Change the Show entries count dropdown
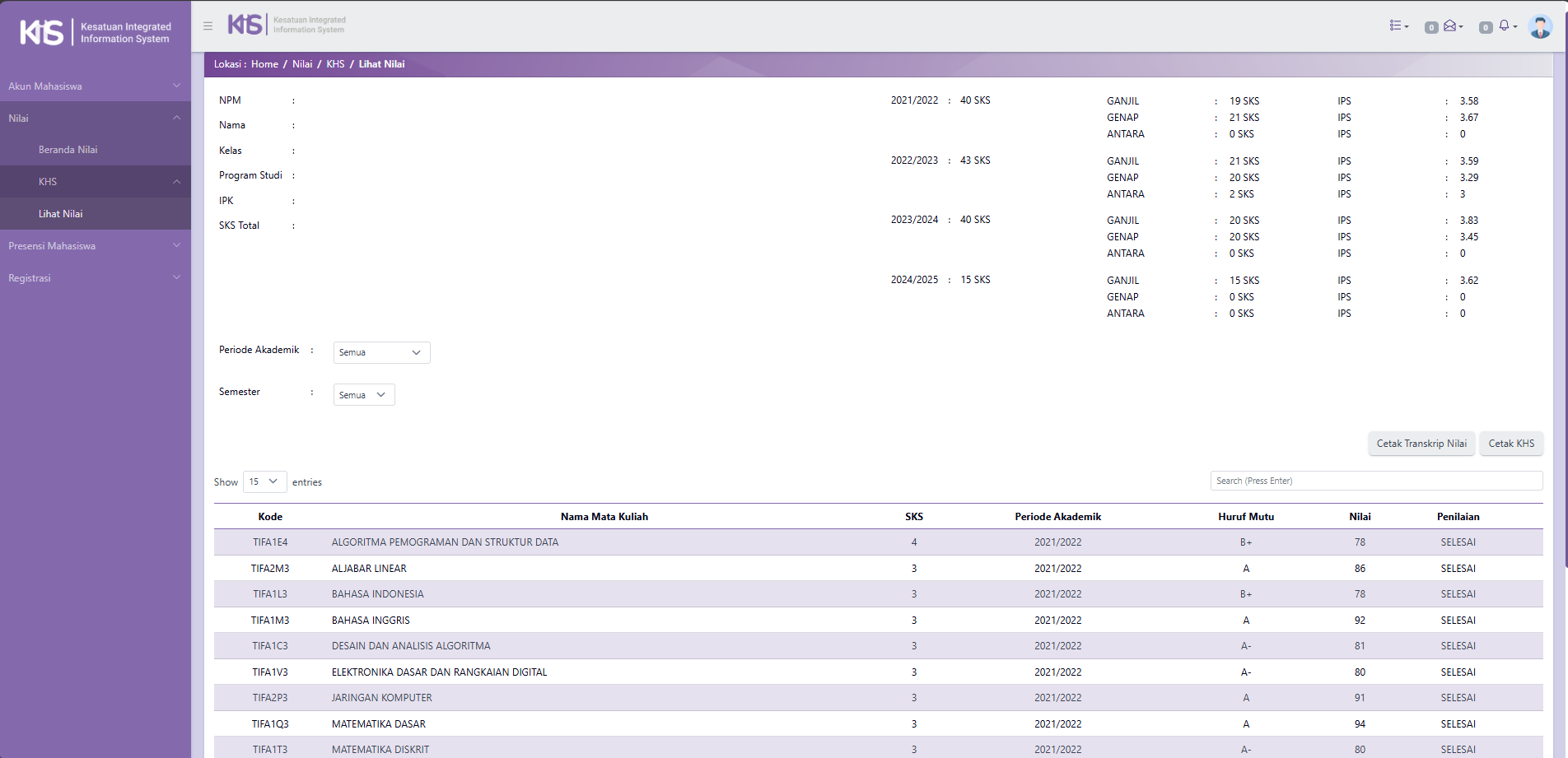The height and width of the screenshot is (758, 1568). click(264, 481)
